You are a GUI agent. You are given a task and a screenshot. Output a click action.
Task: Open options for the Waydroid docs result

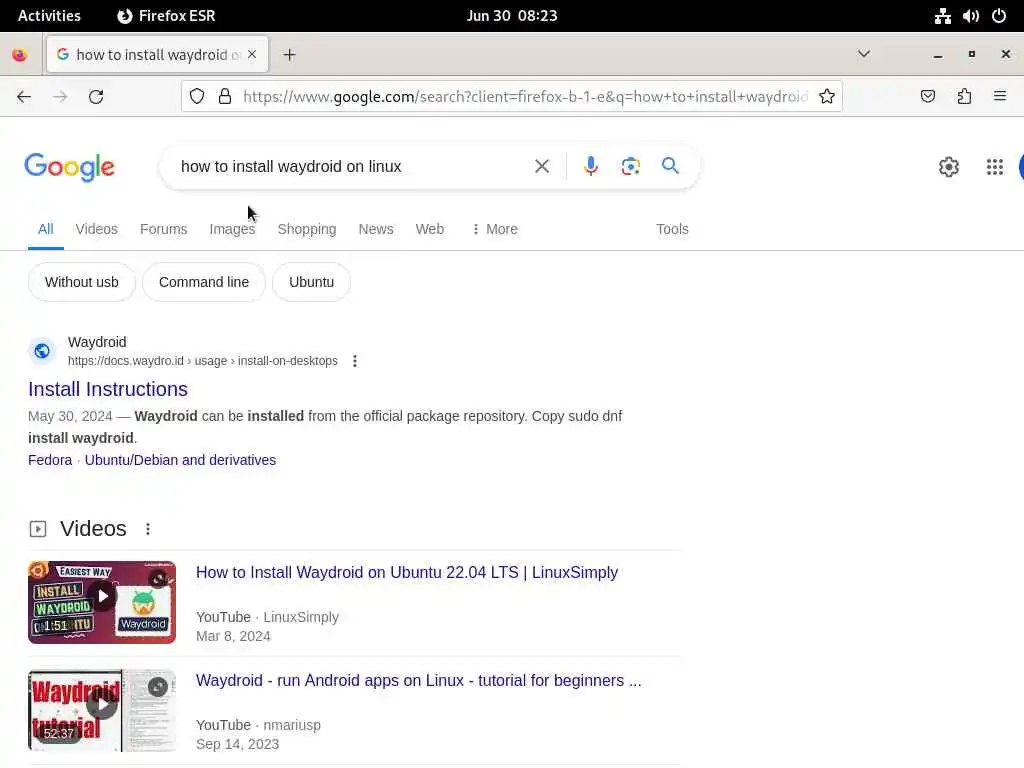[x=355, y=361]
